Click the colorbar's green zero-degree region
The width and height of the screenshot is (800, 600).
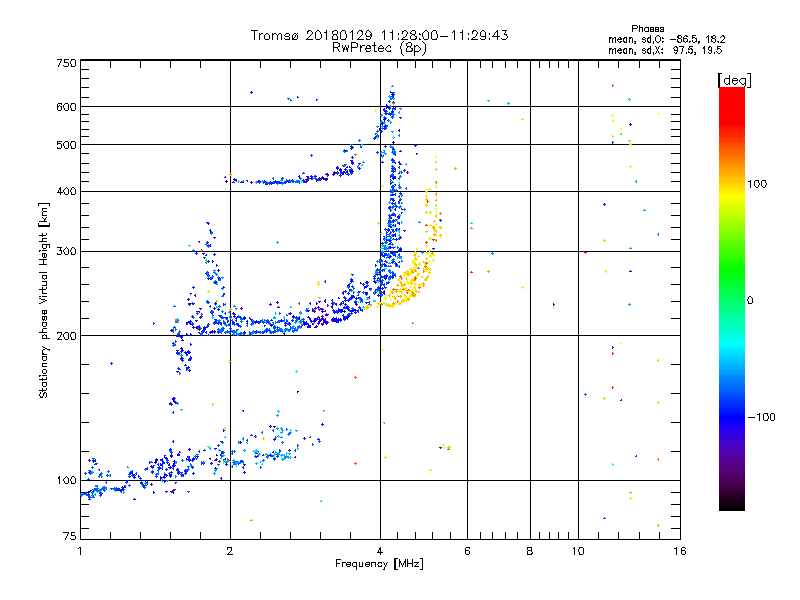(x=732, y=286)
